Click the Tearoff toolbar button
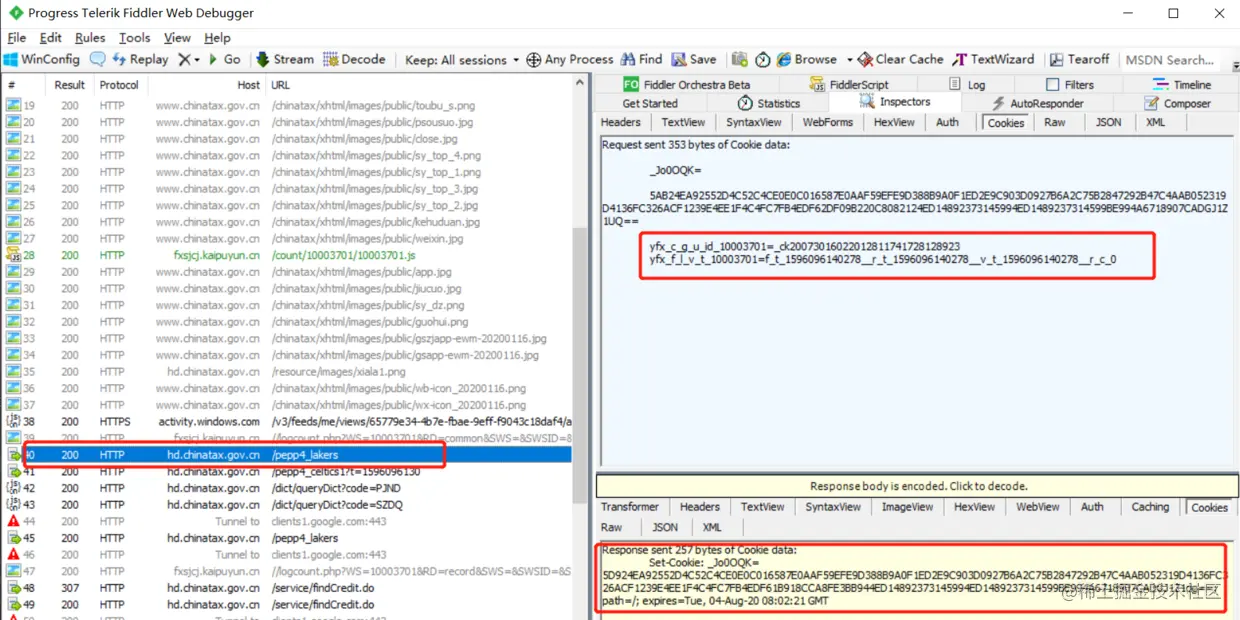 click(1079, 60)
